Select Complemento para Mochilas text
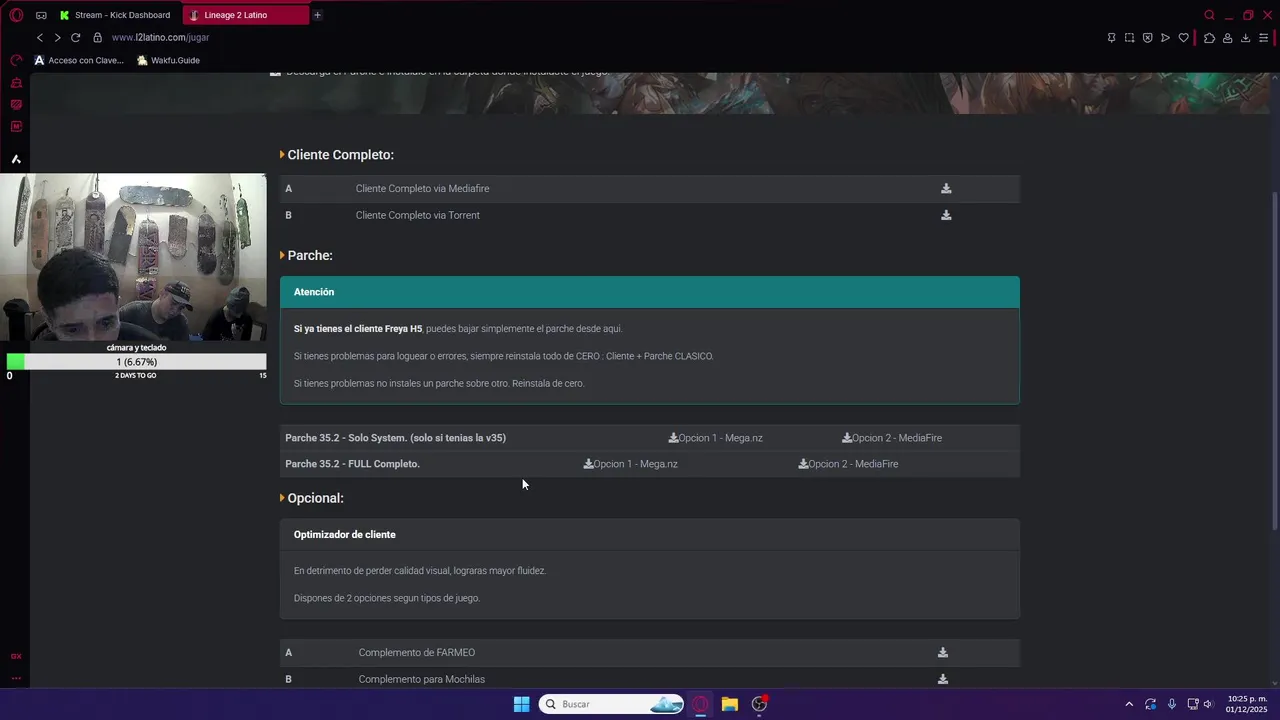The height and width of the screenshot is (720, 1280). (x=422, y=679)
